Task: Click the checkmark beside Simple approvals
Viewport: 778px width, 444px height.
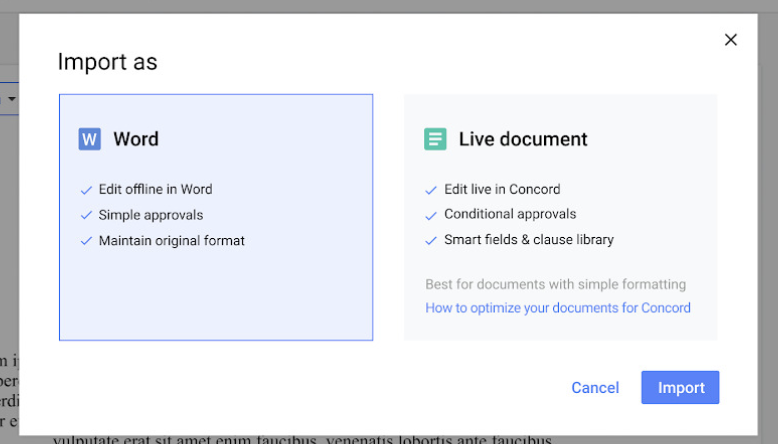Action: pos(86,215)
